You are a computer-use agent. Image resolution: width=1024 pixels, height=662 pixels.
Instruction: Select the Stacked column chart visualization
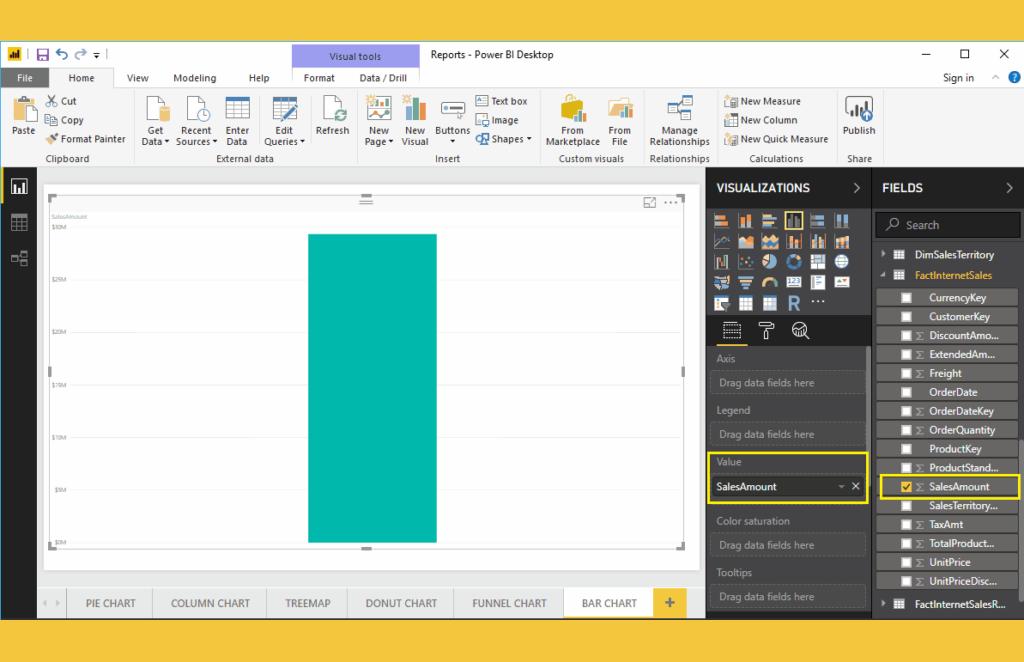tap(745, 221)
